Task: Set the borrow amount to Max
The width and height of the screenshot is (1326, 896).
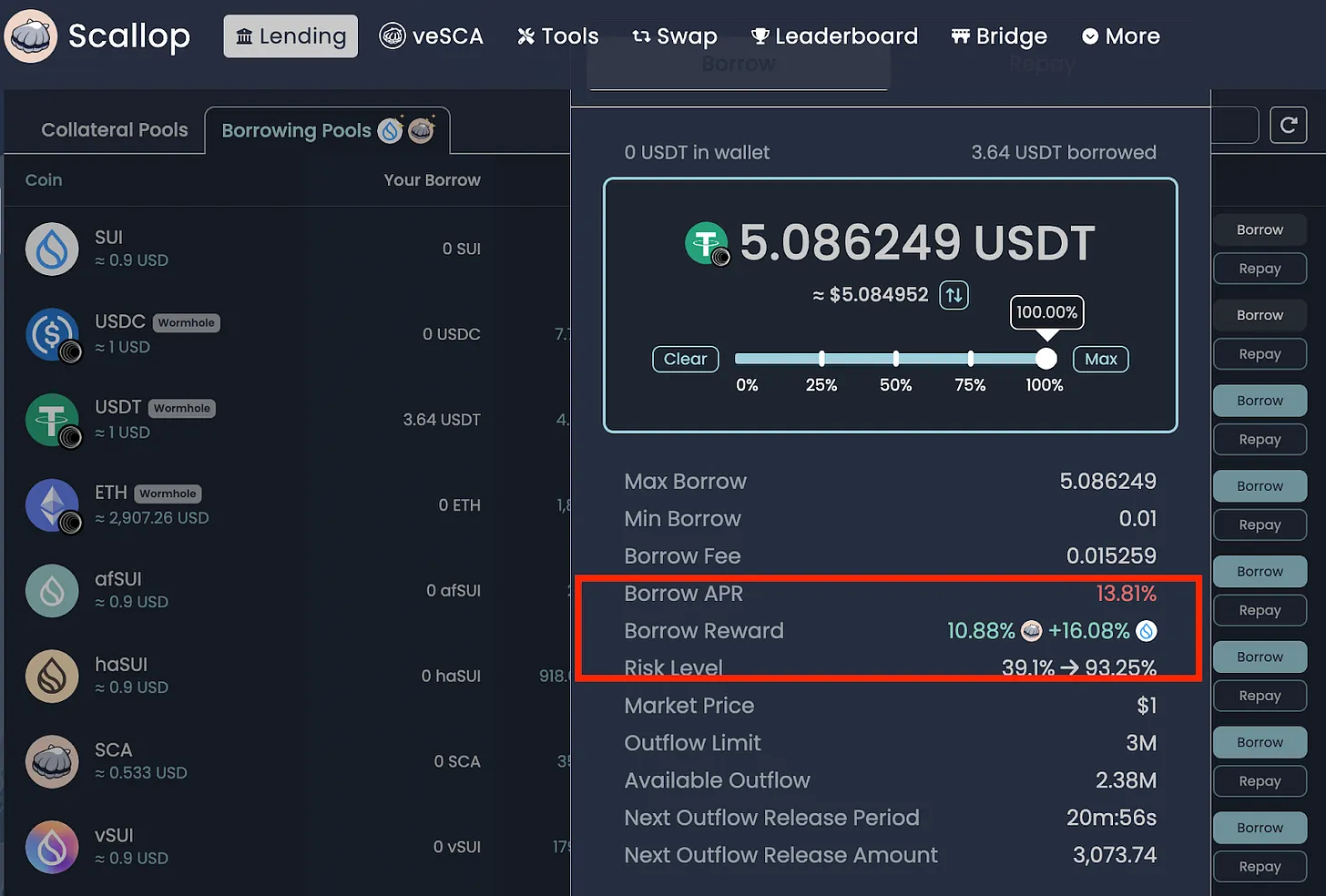Action: (1101, 359)
